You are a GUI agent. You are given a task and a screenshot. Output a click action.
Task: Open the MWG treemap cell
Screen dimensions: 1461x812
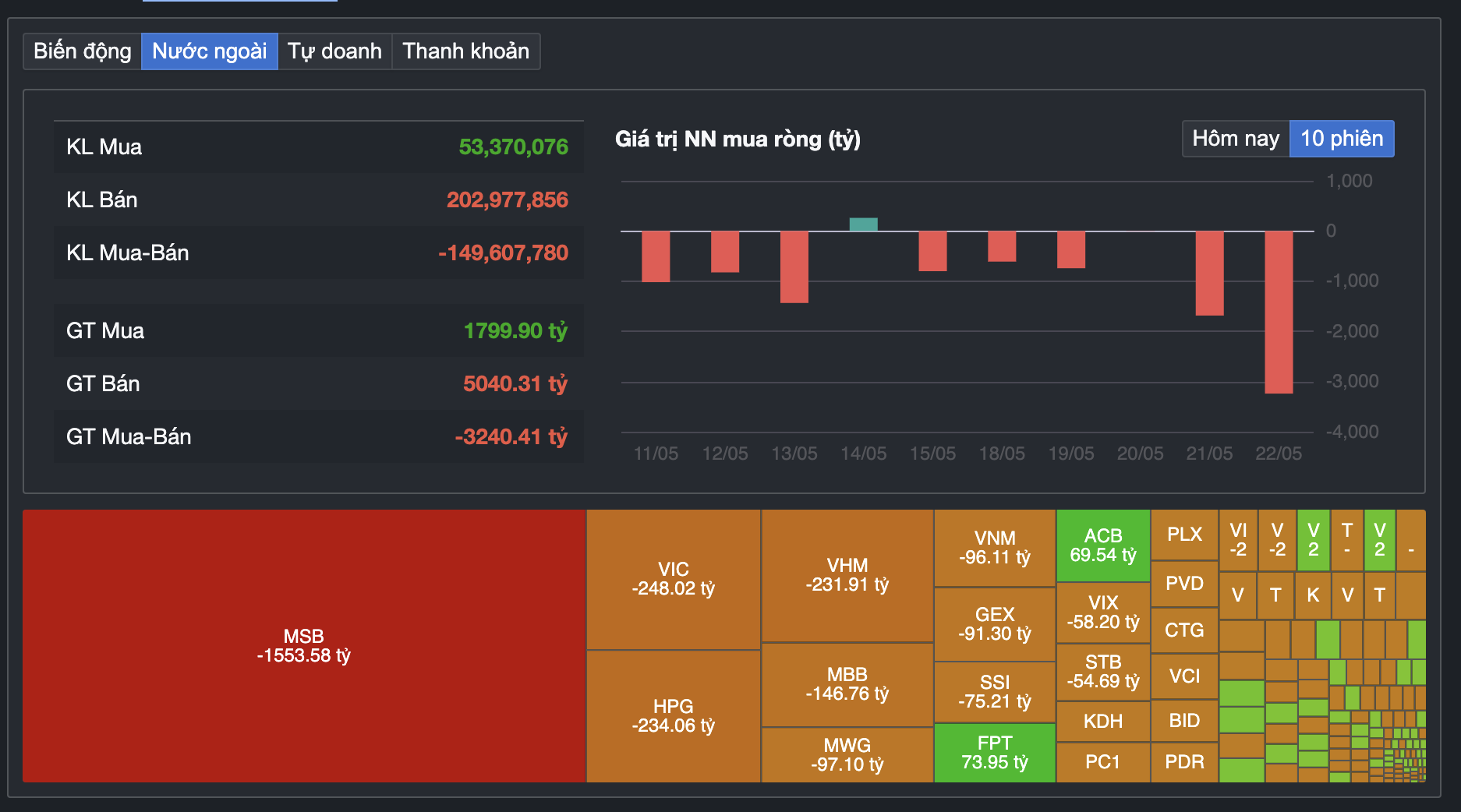tap(847, 755)
